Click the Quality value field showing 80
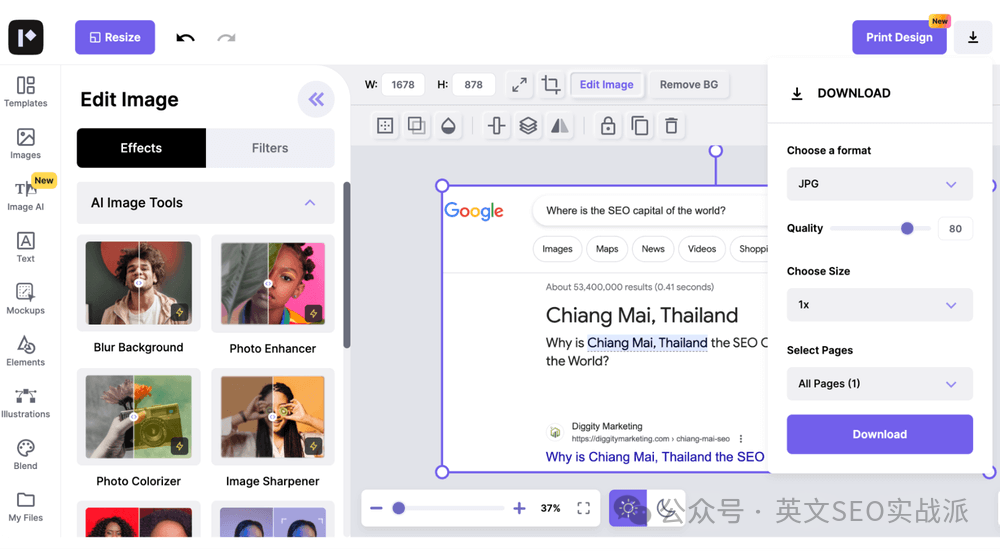This screenshot has height=551, width=1000. pyautogui.click(x=955, y=229)
